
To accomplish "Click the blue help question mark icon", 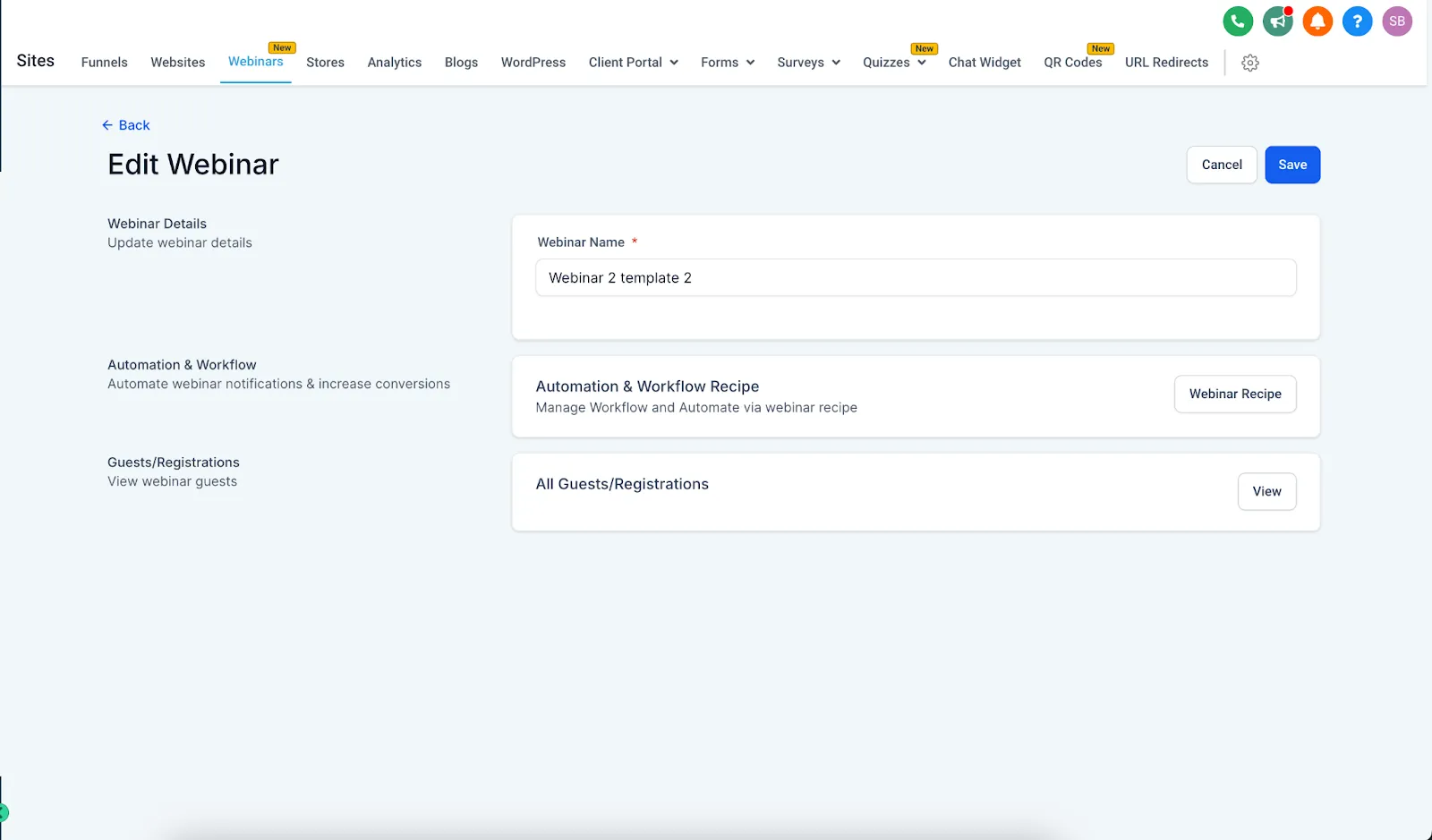I will click(1357, 21).
